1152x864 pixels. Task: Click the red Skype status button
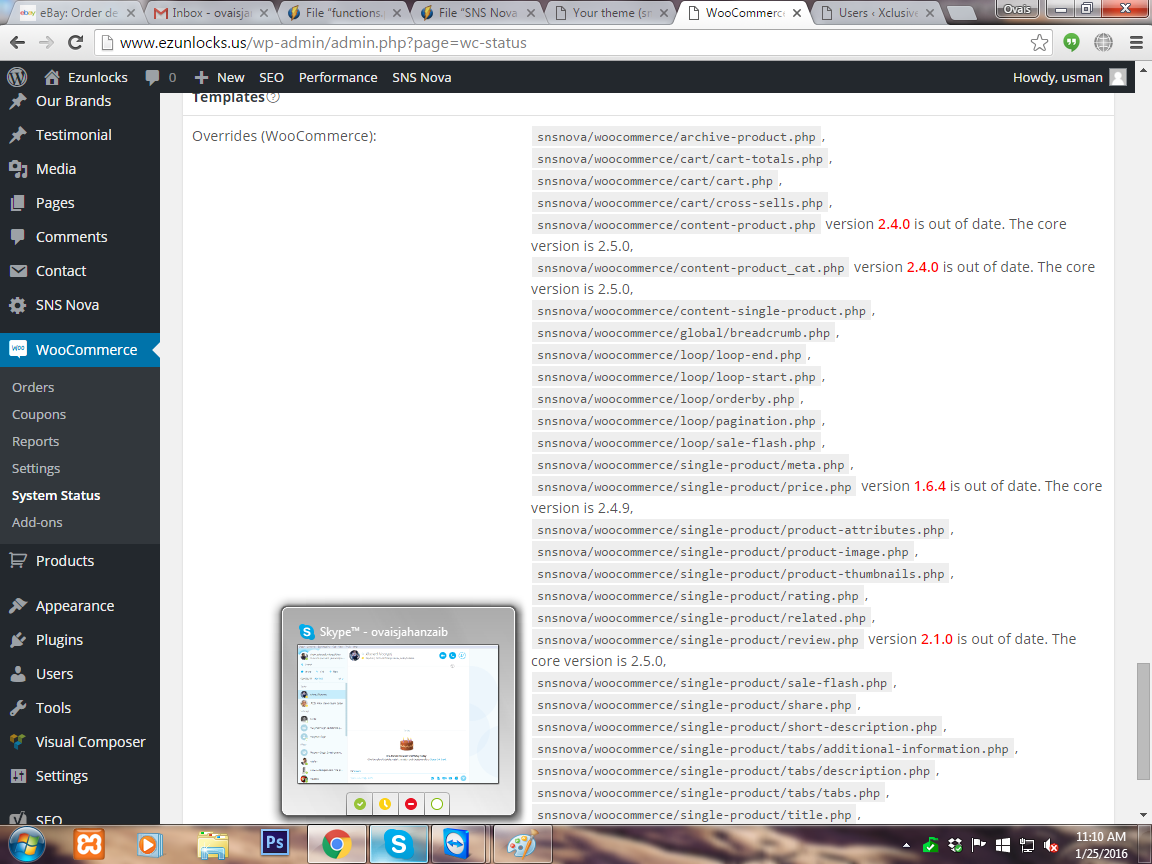point(411,803)
